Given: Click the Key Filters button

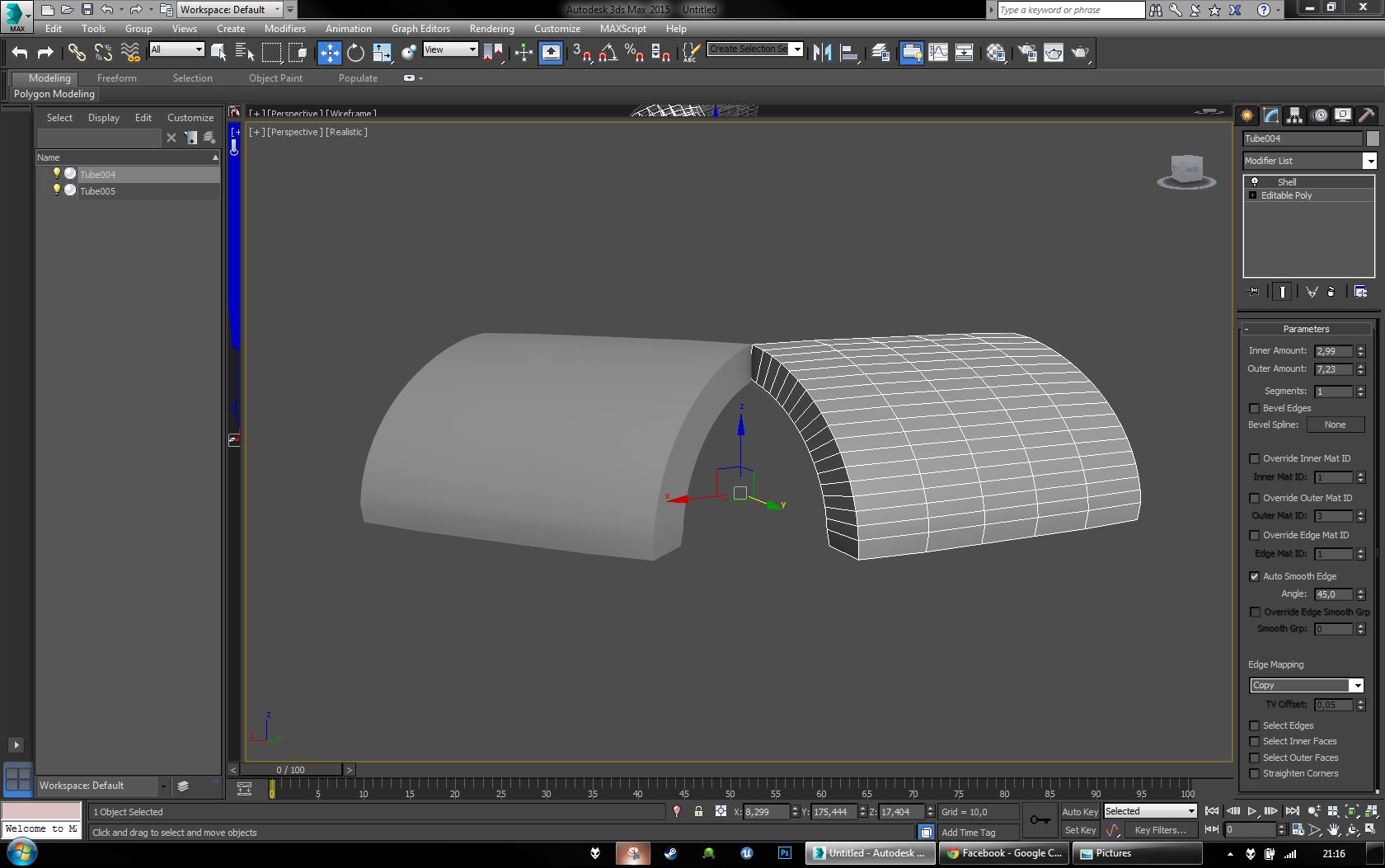Looking at the screenshot, I should coord(1160,830).
